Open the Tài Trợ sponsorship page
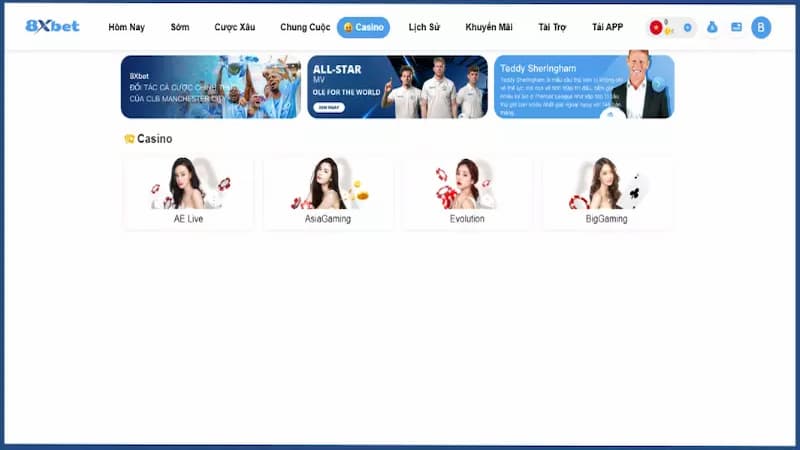 coord(552,27)
